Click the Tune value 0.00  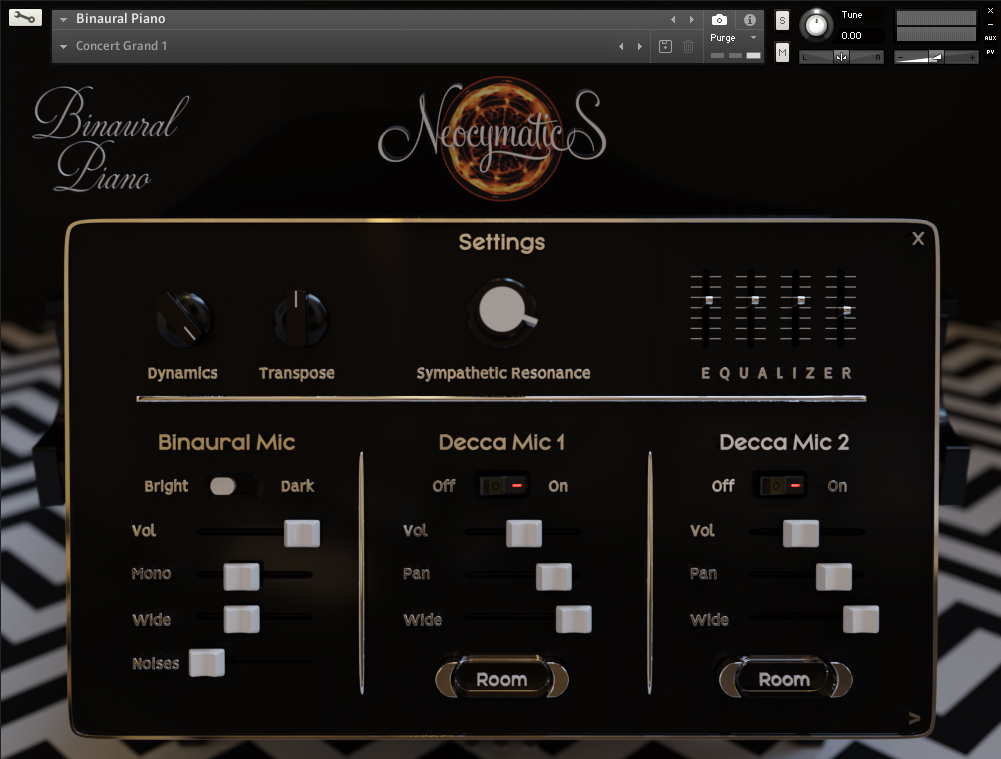(x=851, y=36)
